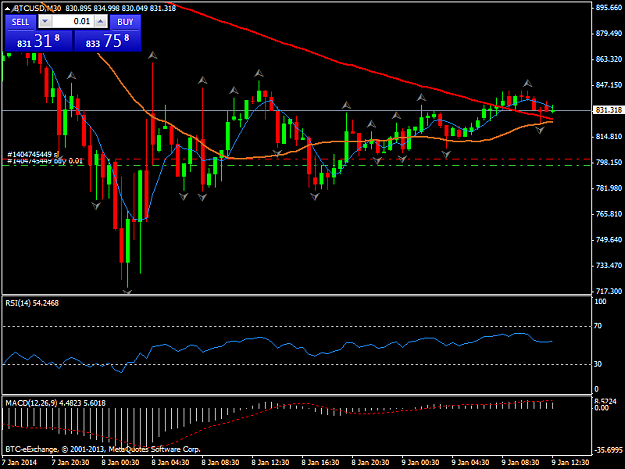Click the BTCUSD,M30 chart title text
This screenshot has height=469, width=625.
(37, 8)
